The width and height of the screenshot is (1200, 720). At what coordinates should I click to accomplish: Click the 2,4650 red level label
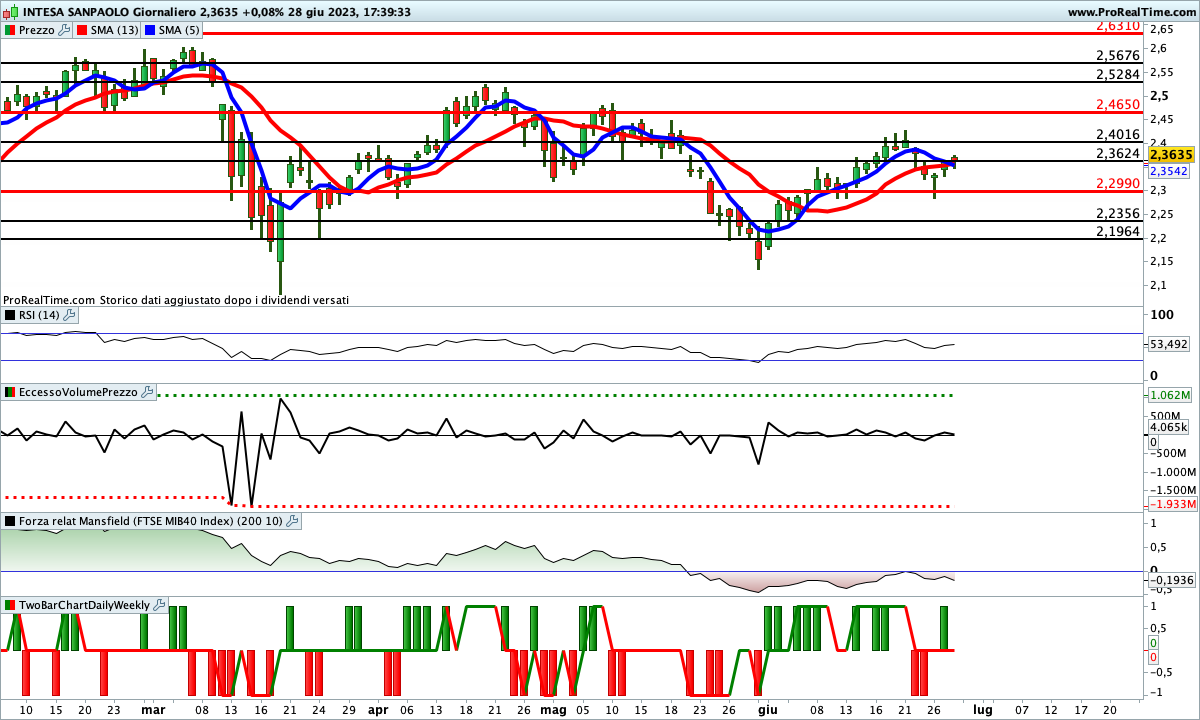point(1118,104)
